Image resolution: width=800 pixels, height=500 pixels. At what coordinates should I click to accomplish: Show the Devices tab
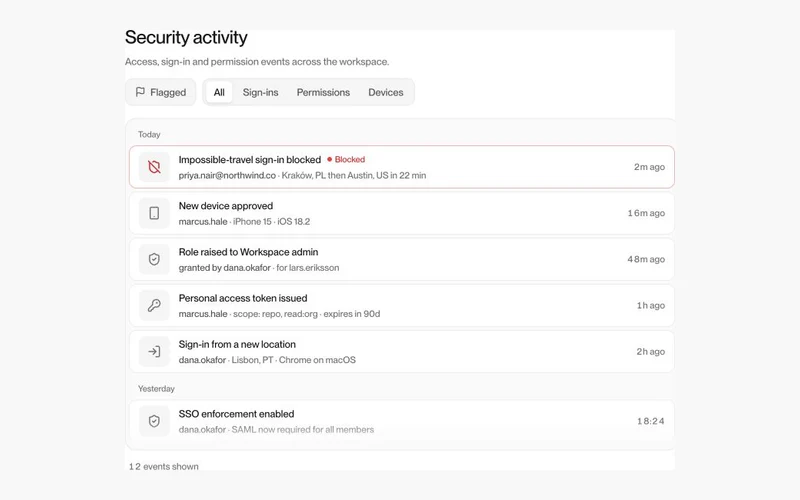386,92
